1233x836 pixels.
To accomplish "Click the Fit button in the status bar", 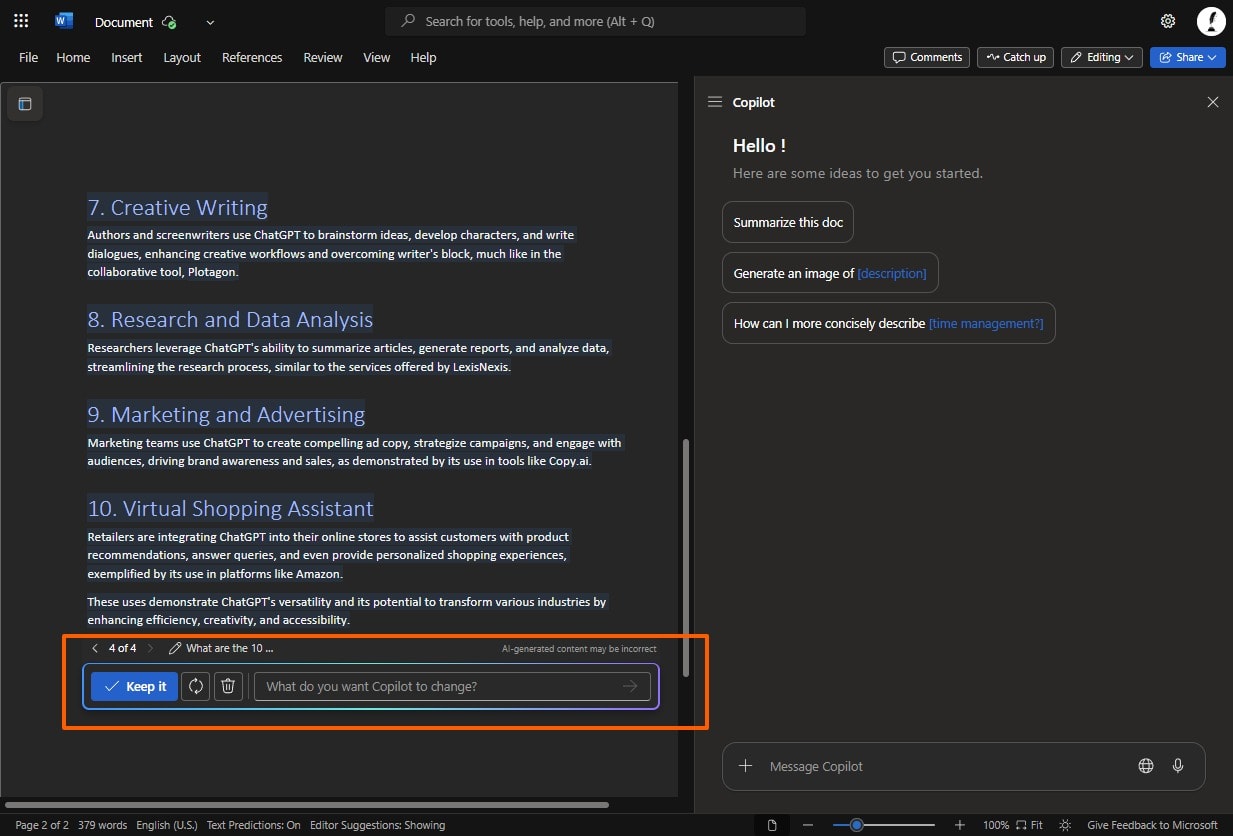I will [x=1029, y=825].
